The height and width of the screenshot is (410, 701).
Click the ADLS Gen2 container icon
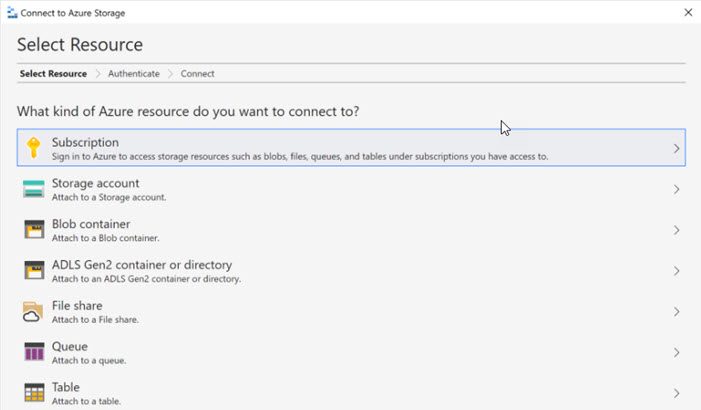coord(34,271)
